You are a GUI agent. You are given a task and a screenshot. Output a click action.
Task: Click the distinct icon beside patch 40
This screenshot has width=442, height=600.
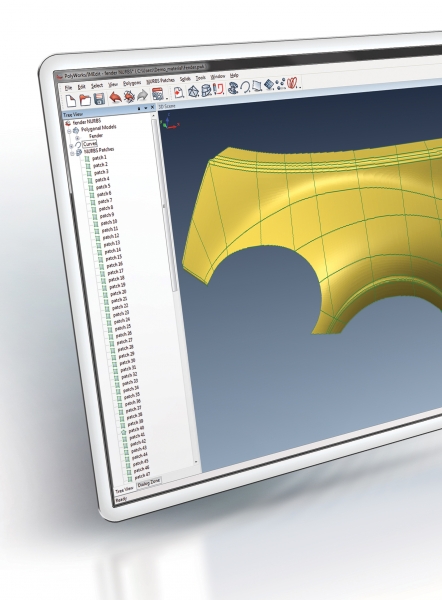tap(123, 433)
